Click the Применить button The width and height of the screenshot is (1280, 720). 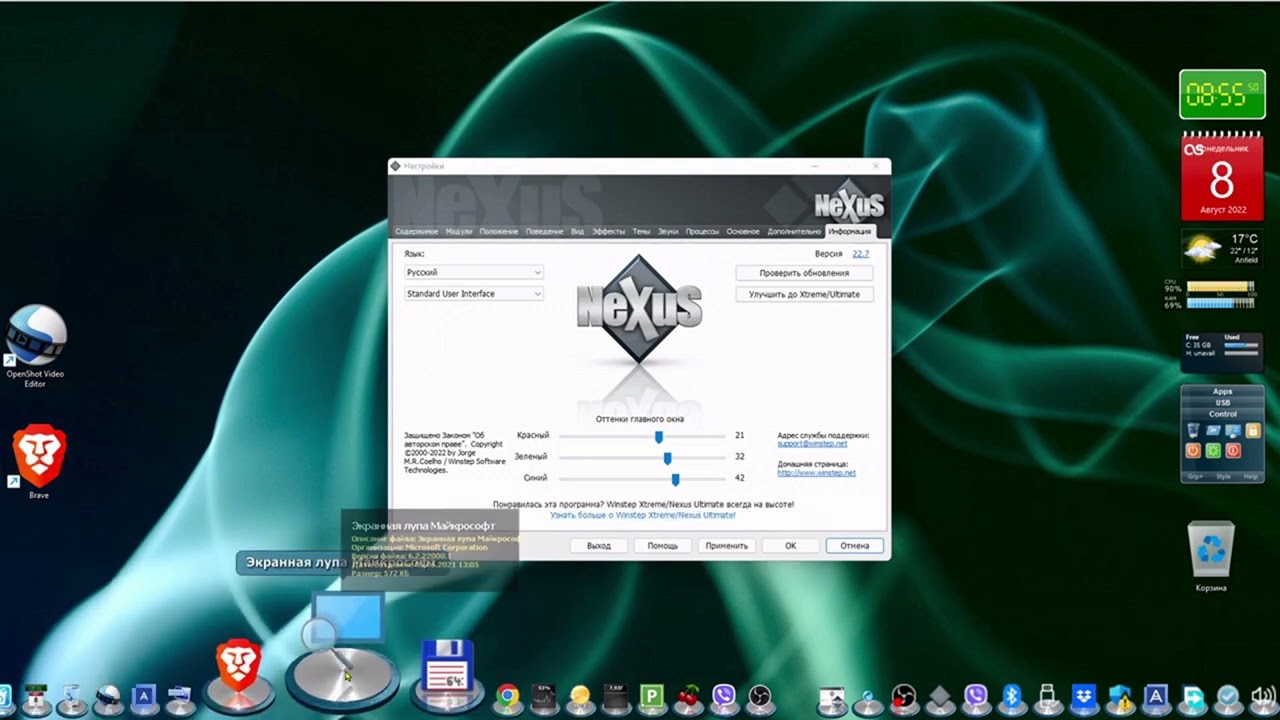coord(726,546)
